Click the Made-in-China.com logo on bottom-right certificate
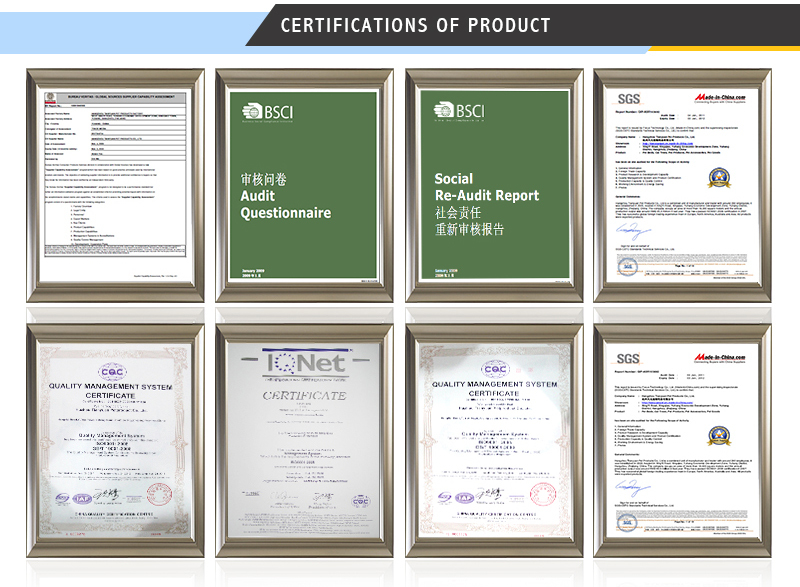Screen dimensions: 800x587 point(720,358)
